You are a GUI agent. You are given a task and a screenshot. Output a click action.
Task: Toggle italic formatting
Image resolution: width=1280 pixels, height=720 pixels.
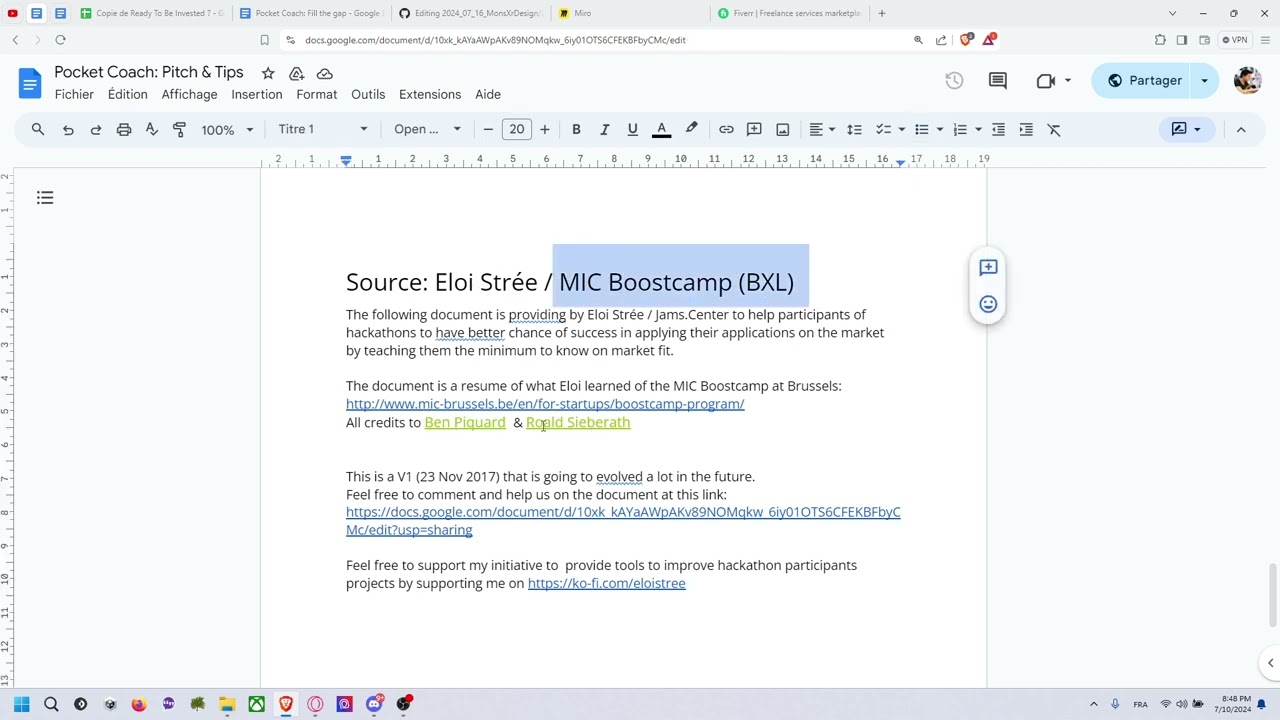tap(604, 129)
